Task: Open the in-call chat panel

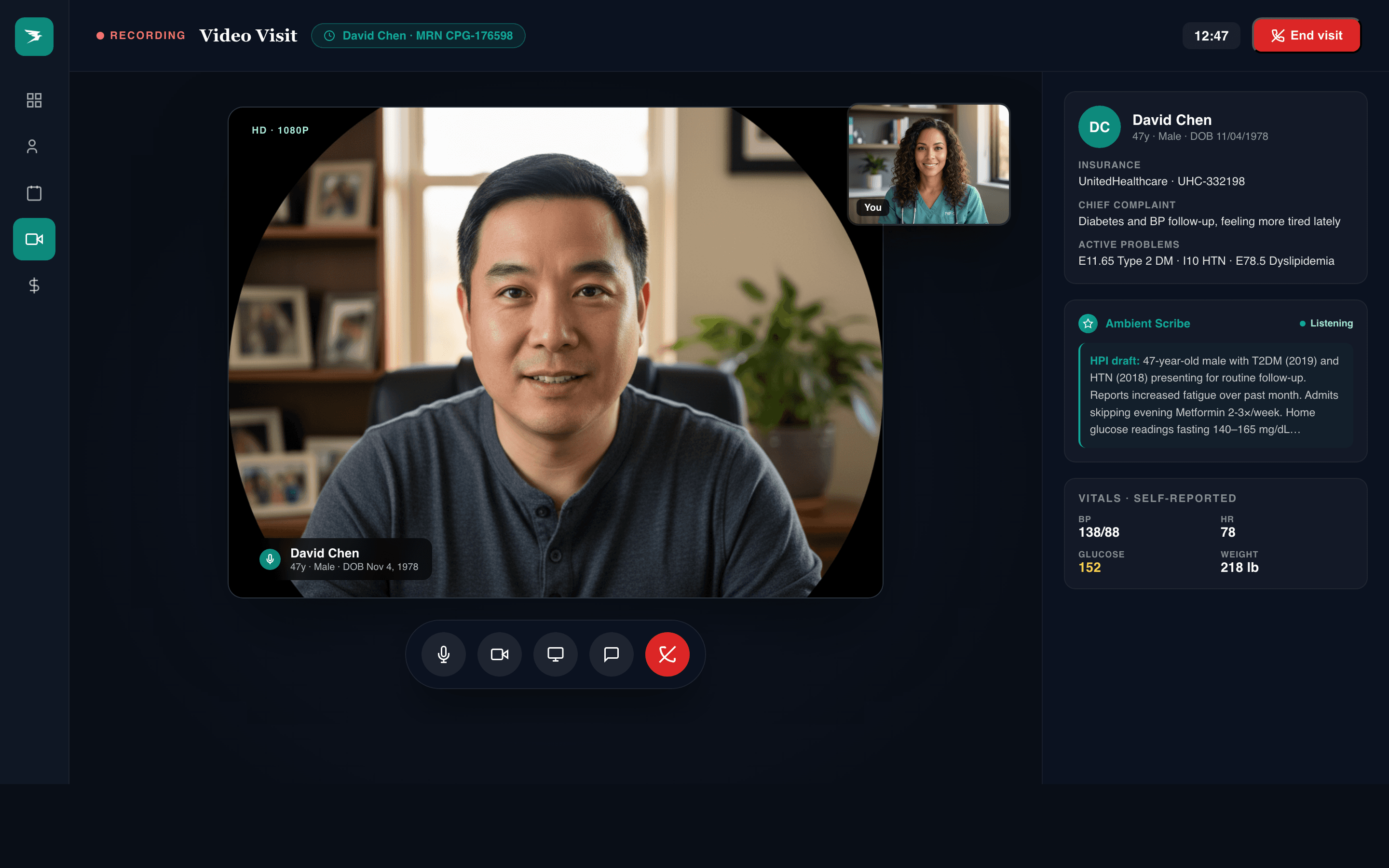Action: coord(611,654)
